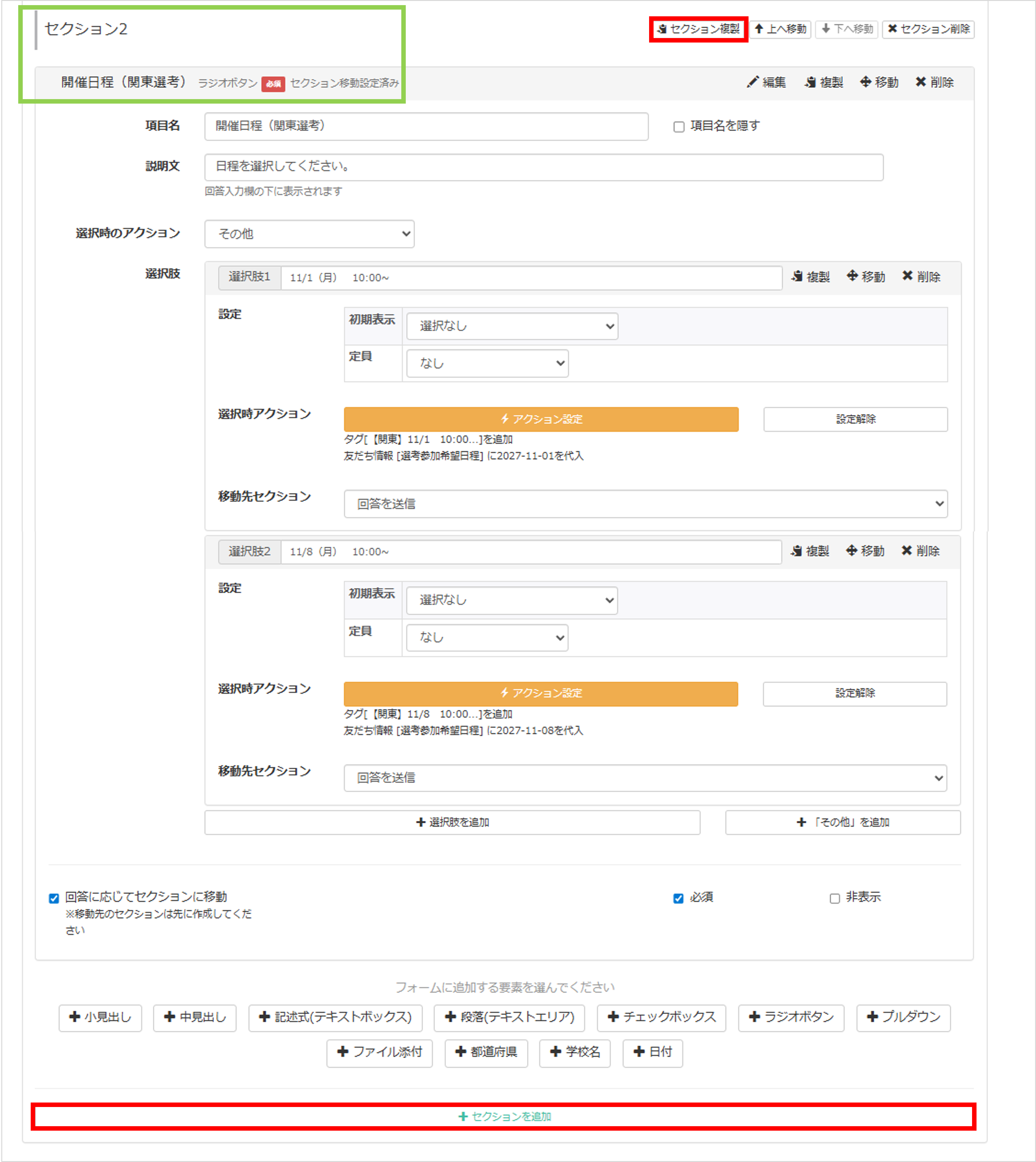The image size is (1036, 1162).
Task: Click 移動 icon on 選択肢1 row
Action: click(866, 277)
